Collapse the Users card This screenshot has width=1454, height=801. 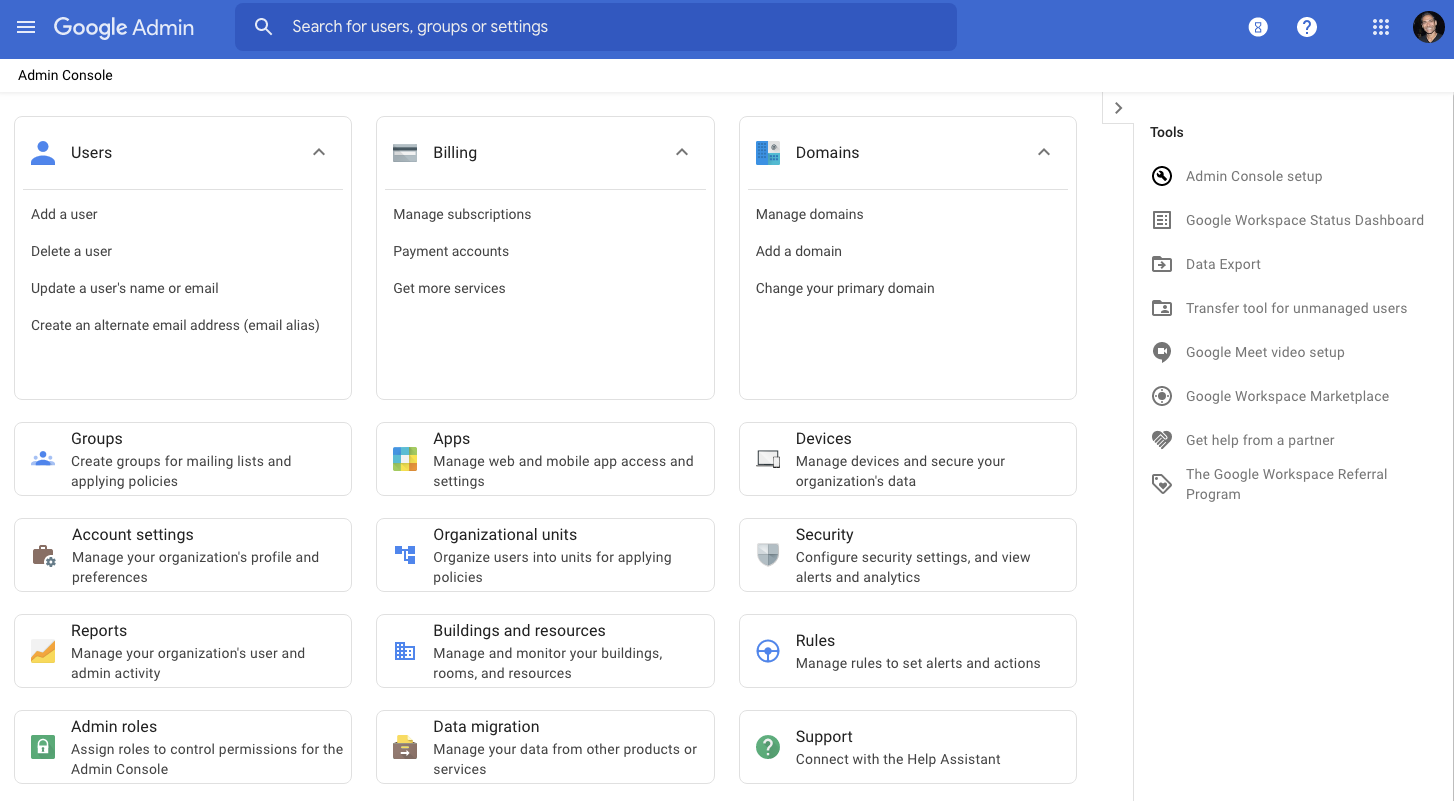[319, 152]
